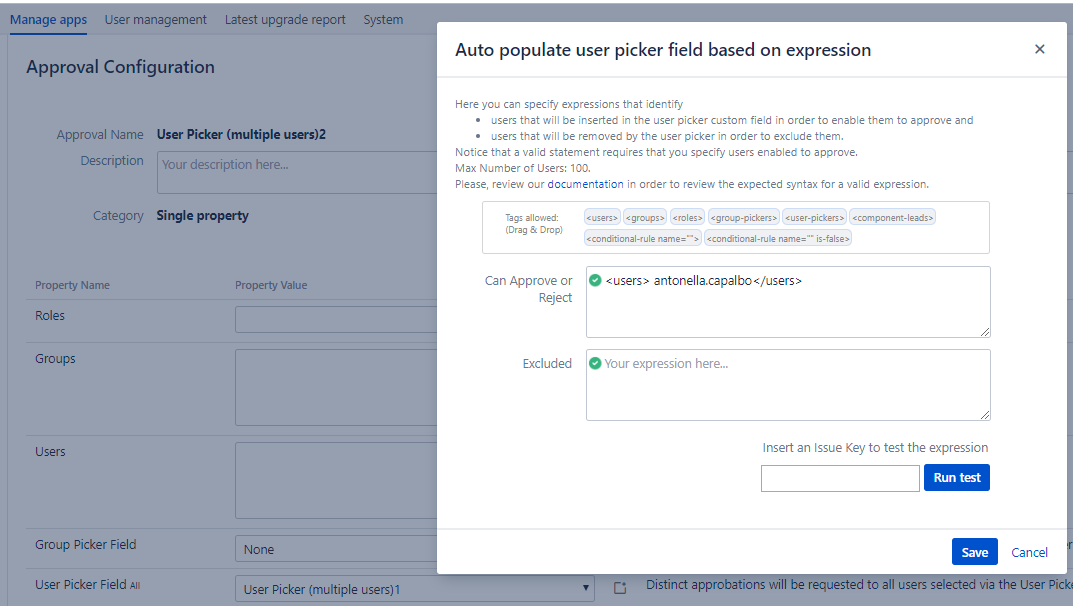Select the <users> tag chip
1073x606 pixels.
(x=602, y=217)
